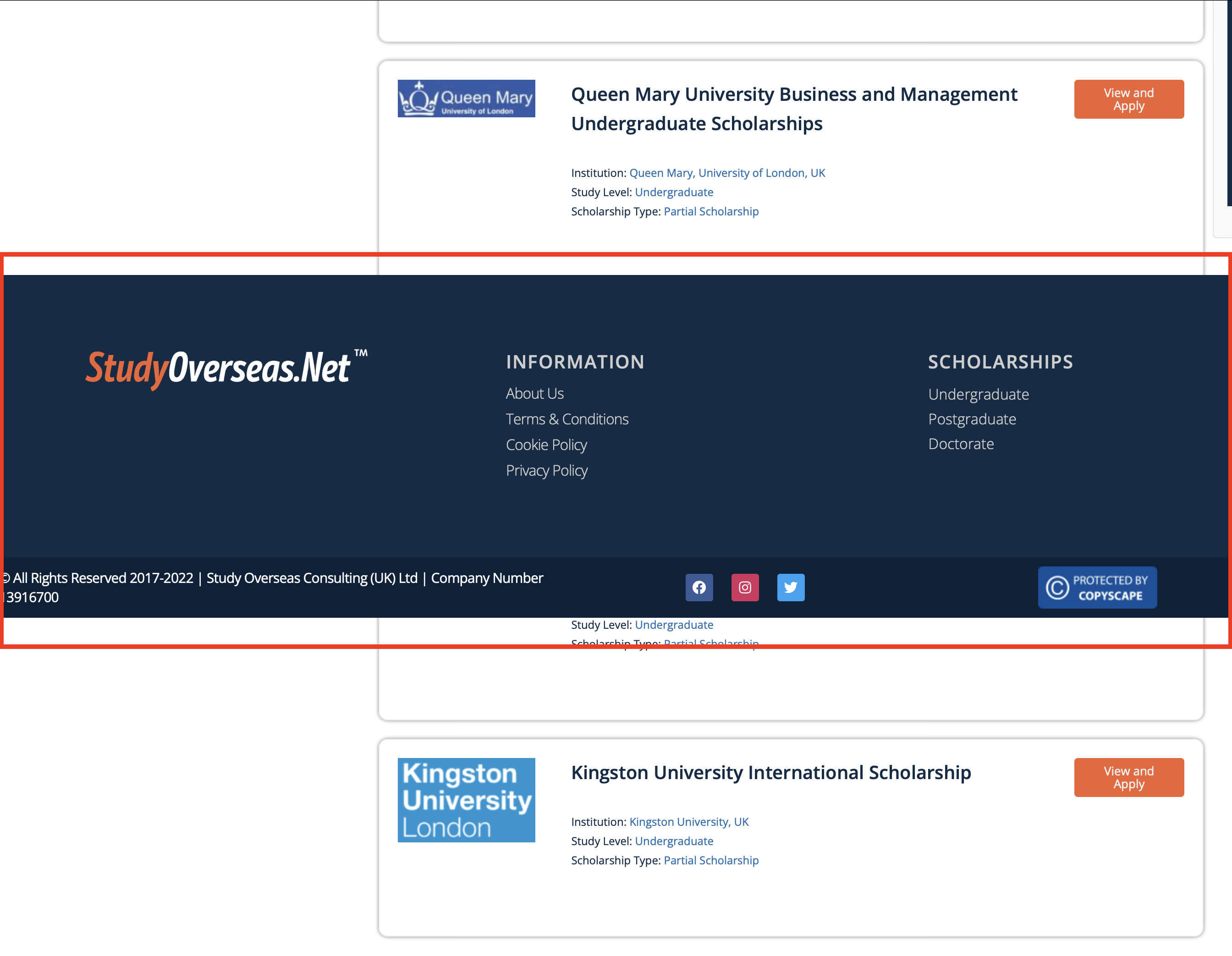The image size is (1232, 956).
Task: Click View and Apply for Queen Mary scholarship
Action: click(x=1129, y=99)
